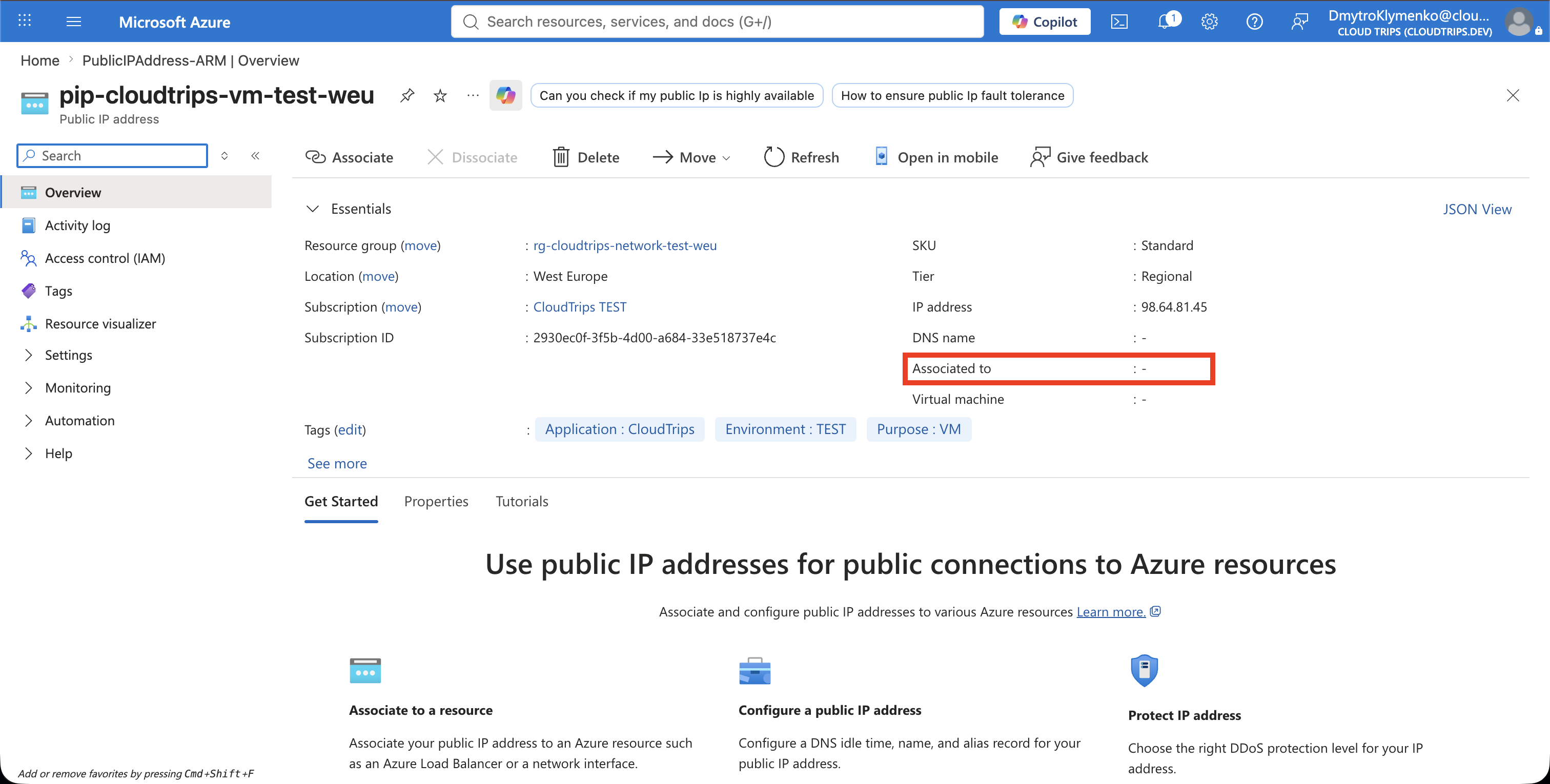The image size is (1550, 784).
Task: Click Delete with trash icon
Action: pos(586,157)
